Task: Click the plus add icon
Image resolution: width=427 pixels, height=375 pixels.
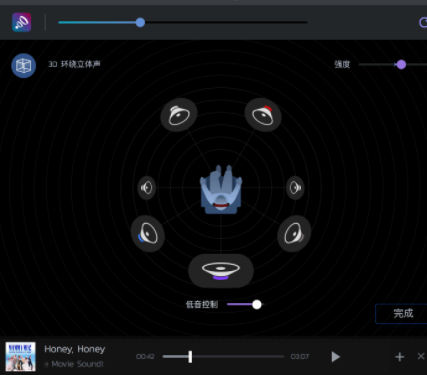Action: (400, 357)
